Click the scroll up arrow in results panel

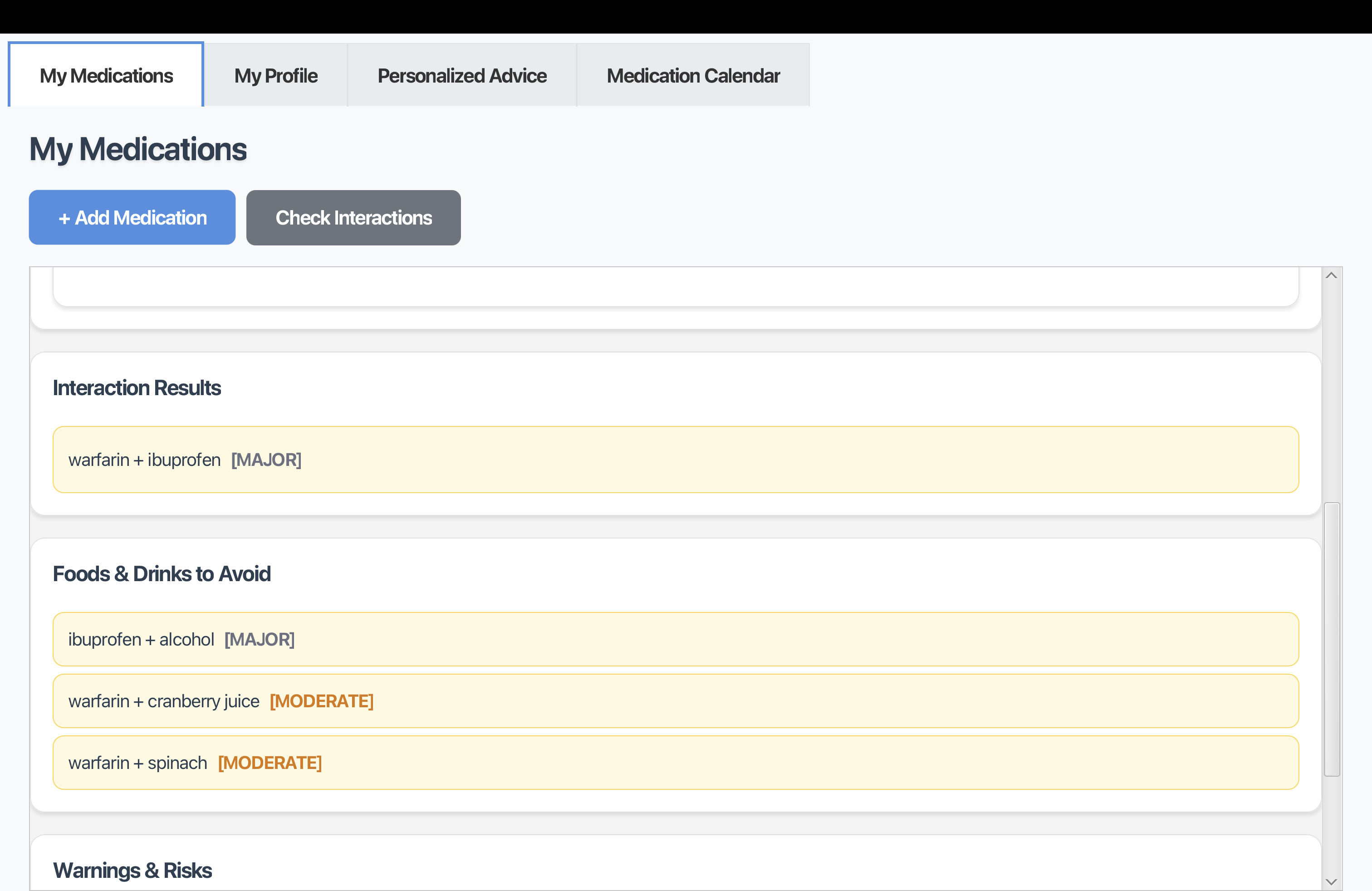click(1331, 275)
